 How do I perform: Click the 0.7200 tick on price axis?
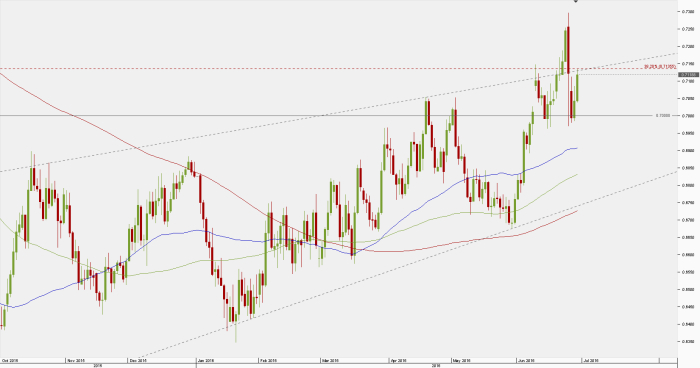pyautogui.click(x=688, y=46)
